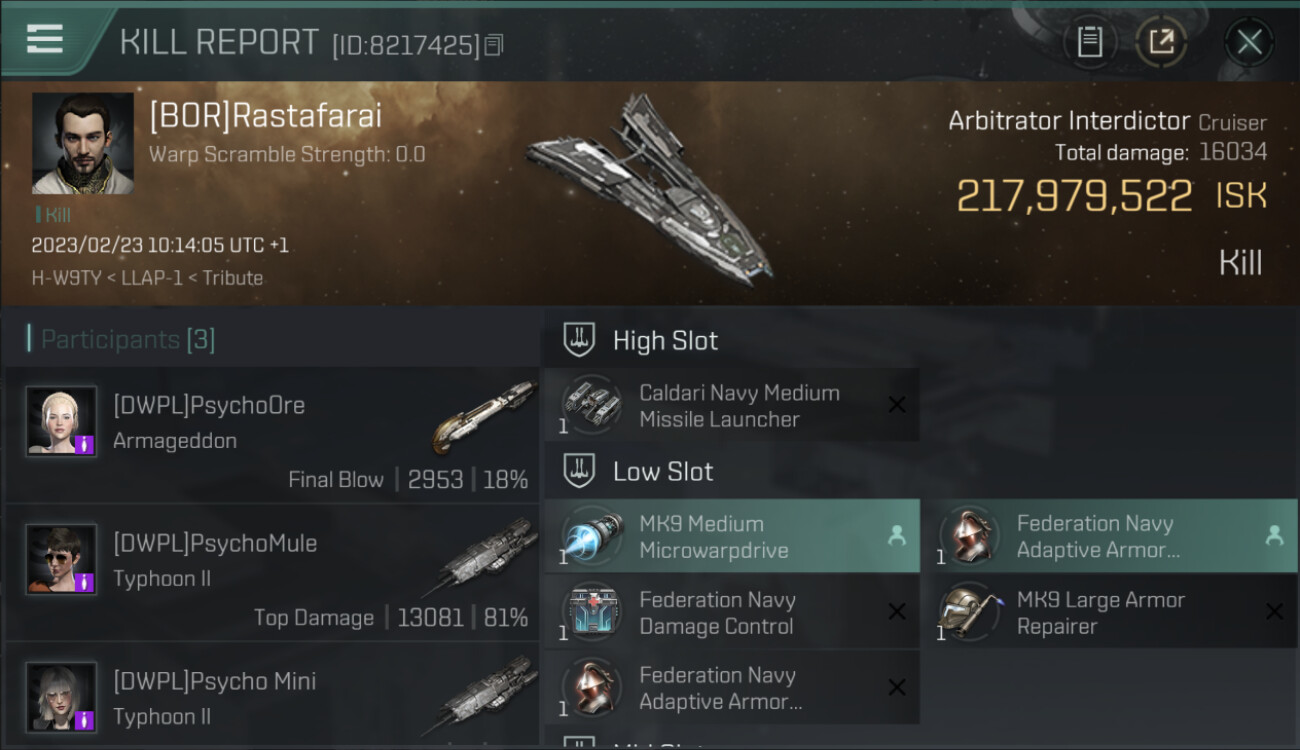Screen dimensions: 1300x750
Task: Click the Federation Navy Damage Control icon
Action: coord(592,613)
